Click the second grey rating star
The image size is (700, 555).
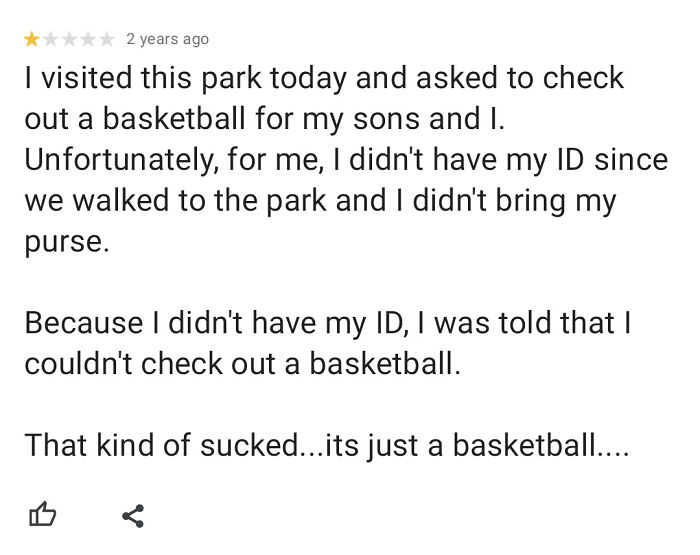[50, 39]
